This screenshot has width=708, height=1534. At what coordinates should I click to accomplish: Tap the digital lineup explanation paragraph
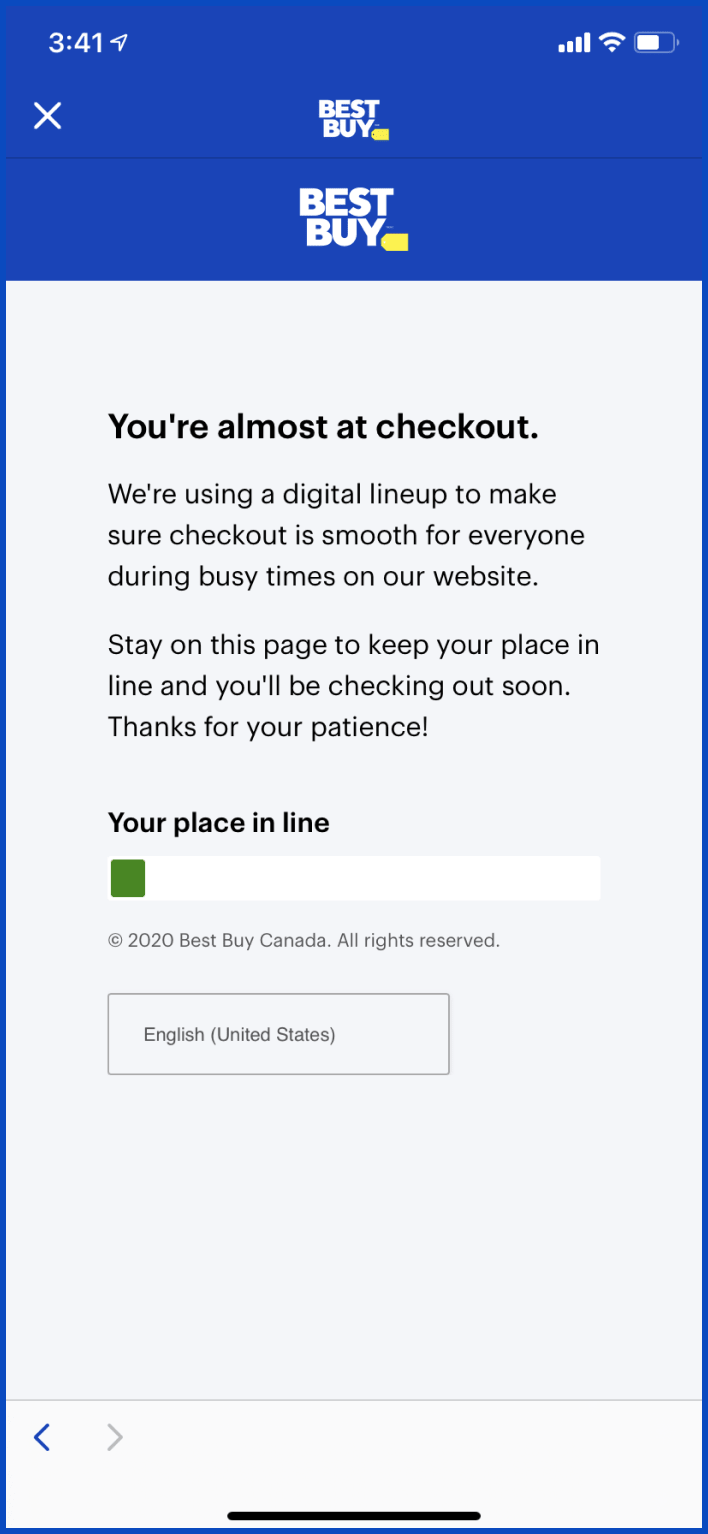(346, 535)
